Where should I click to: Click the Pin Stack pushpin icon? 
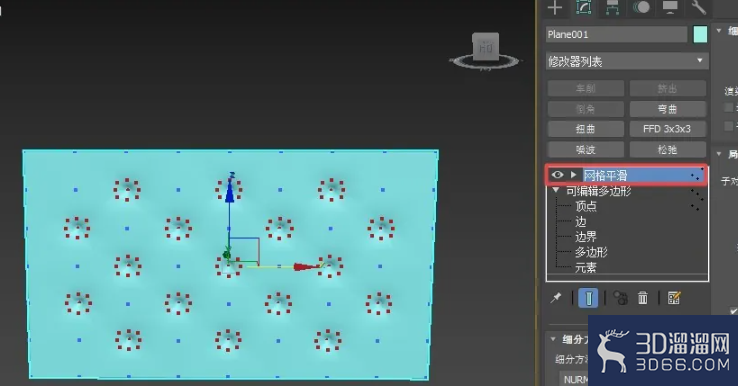point(556,298)
